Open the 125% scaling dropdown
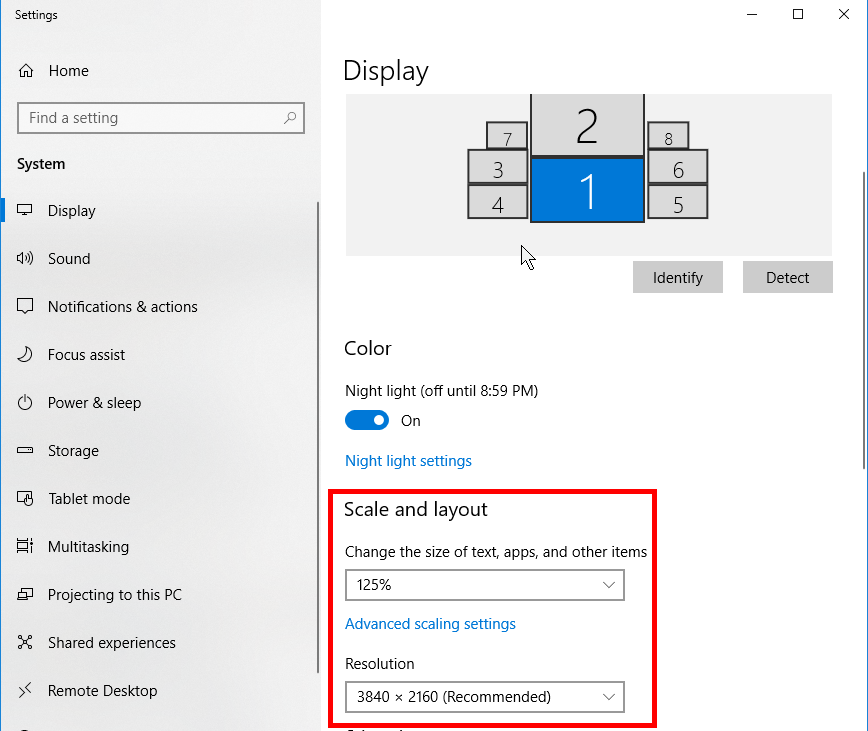 (484, 585)
